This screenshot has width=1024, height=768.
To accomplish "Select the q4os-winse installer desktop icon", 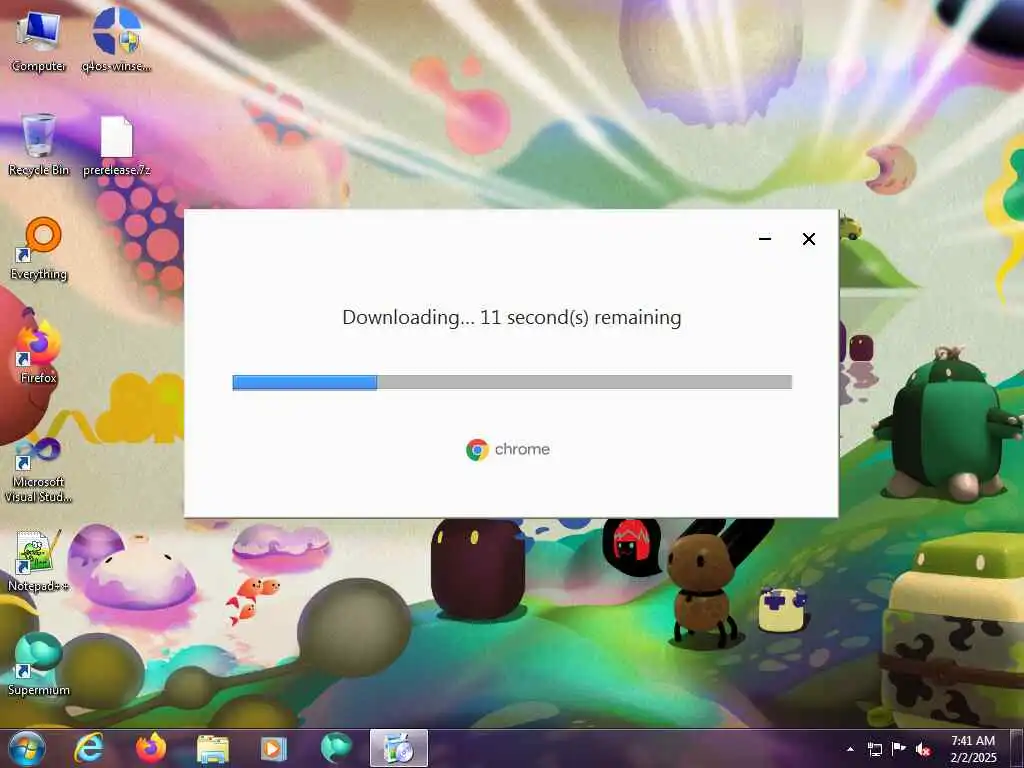I will (x=116, y=42).
